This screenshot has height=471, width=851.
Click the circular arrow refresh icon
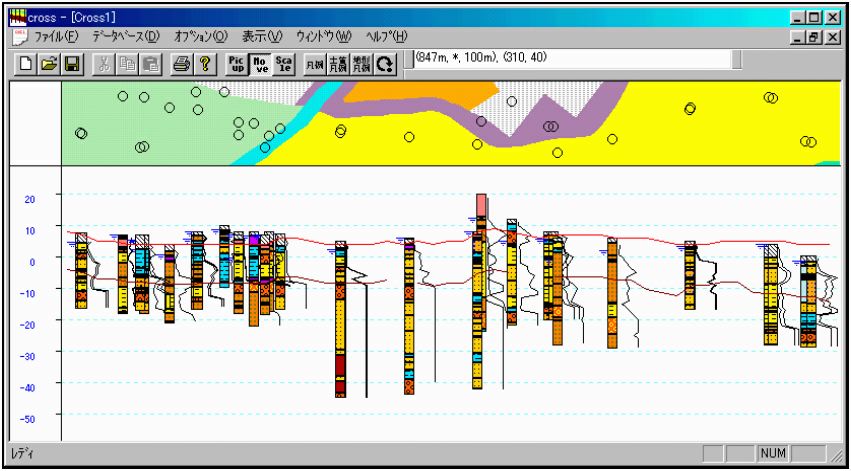tap(385, 65)
